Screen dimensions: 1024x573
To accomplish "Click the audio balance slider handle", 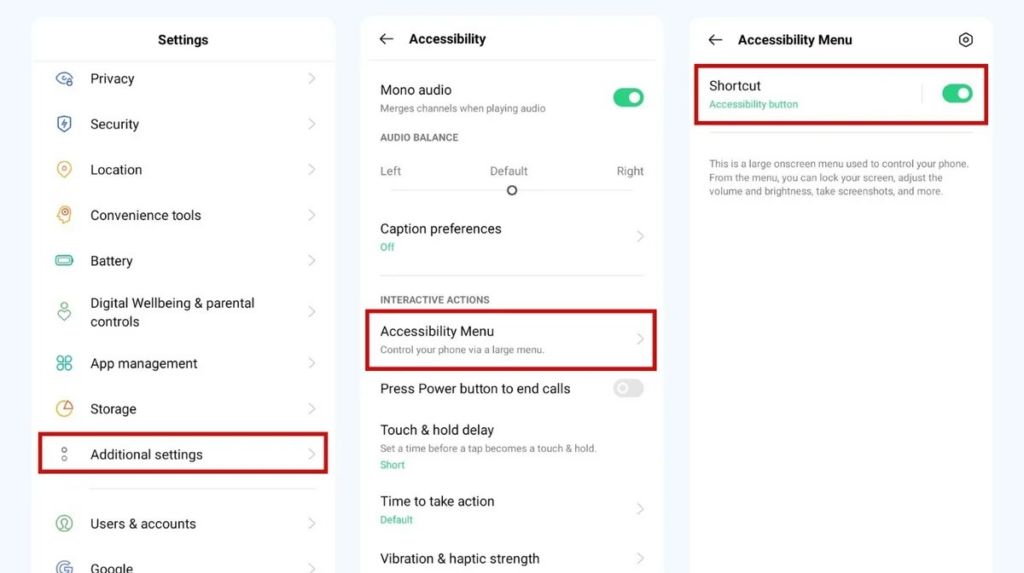I will pyautogui.click(x=512, y=190).
